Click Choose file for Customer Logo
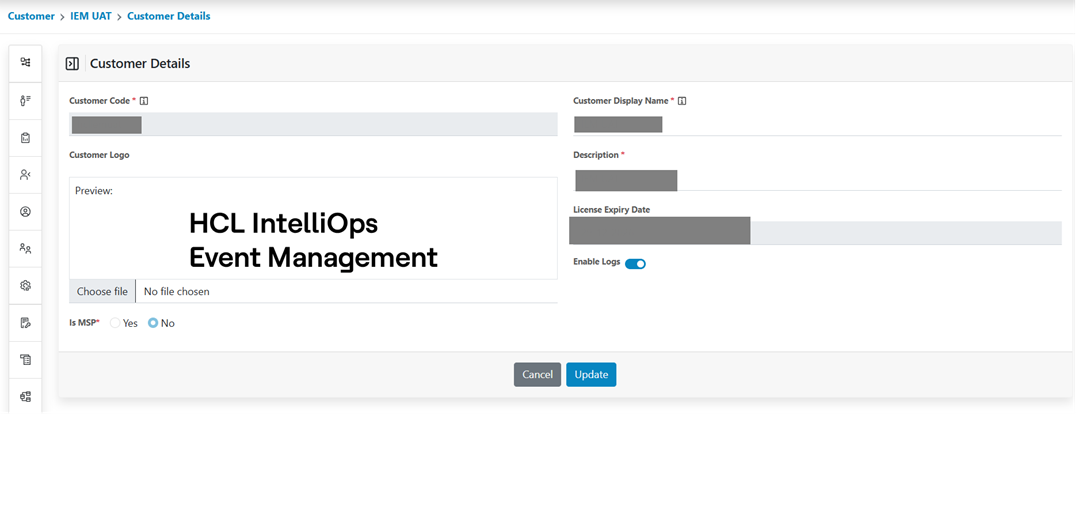1090x521 pixels. click(x=102, y=291)
